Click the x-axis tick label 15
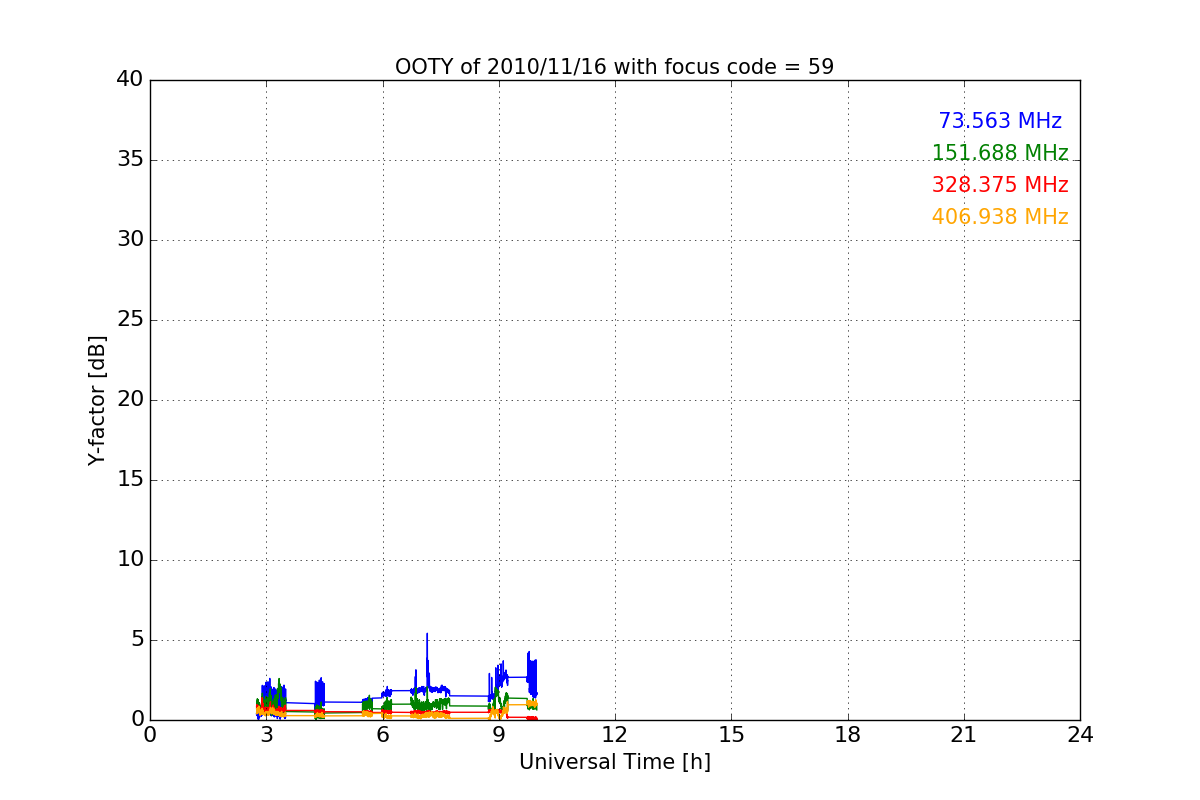Screen dimensions: 1200x800 coord(731,734)
